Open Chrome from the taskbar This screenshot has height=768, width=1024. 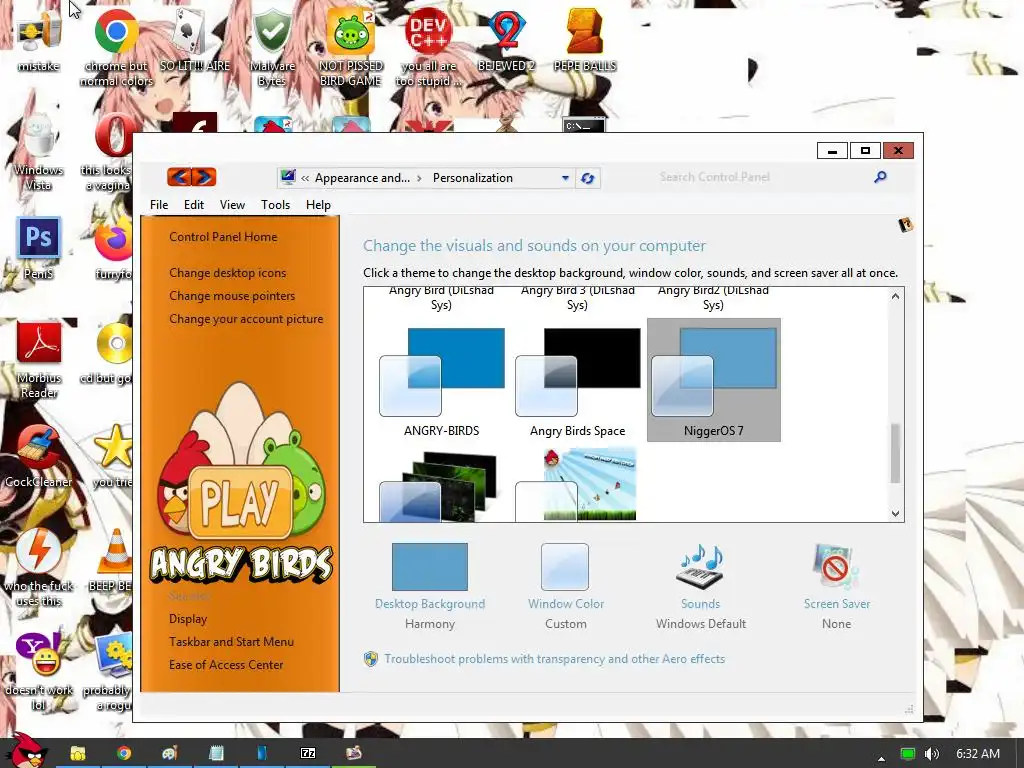click(123, 753)
